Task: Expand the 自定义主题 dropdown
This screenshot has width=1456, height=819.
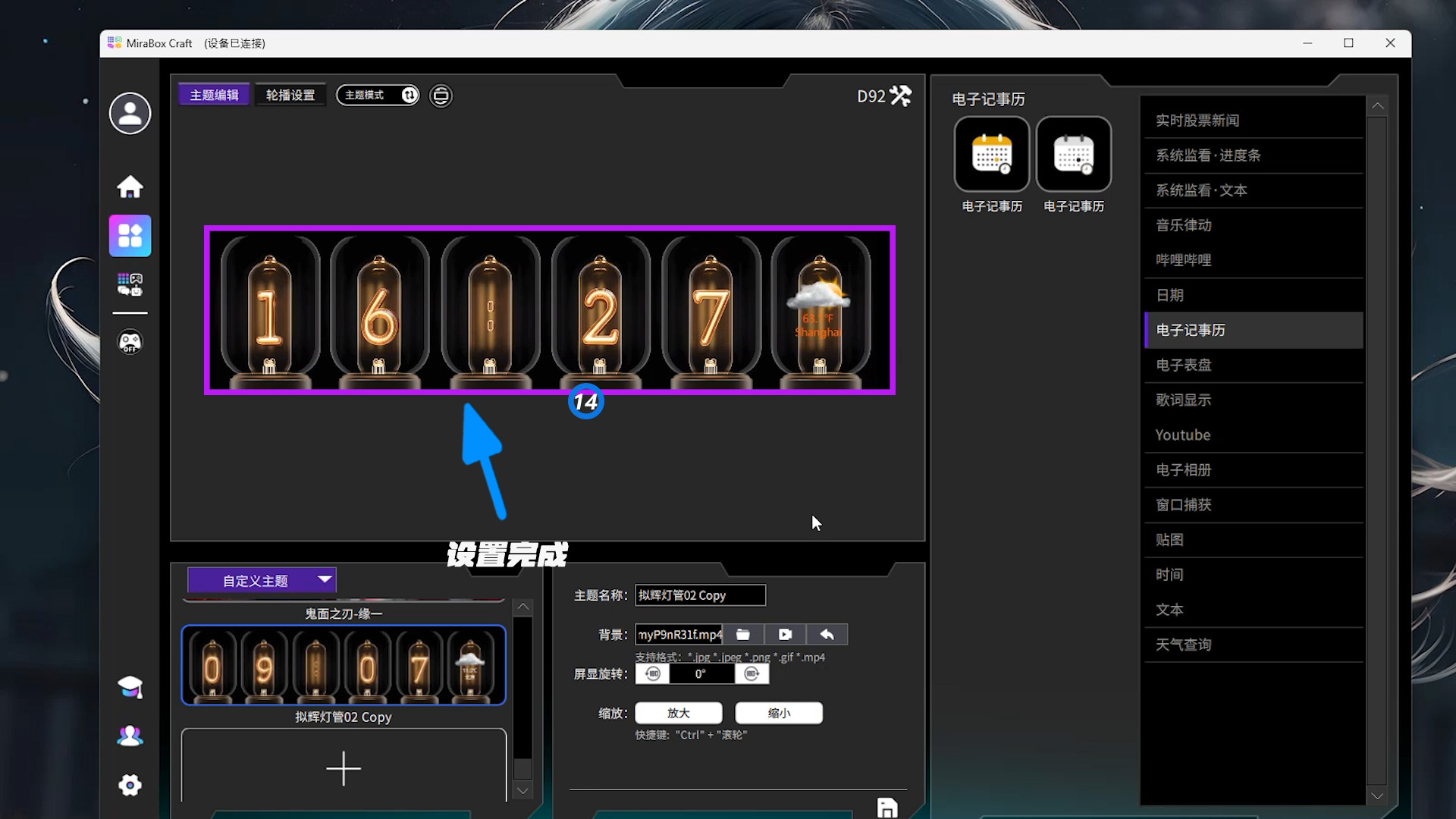Action: click(x=262, y=581)
